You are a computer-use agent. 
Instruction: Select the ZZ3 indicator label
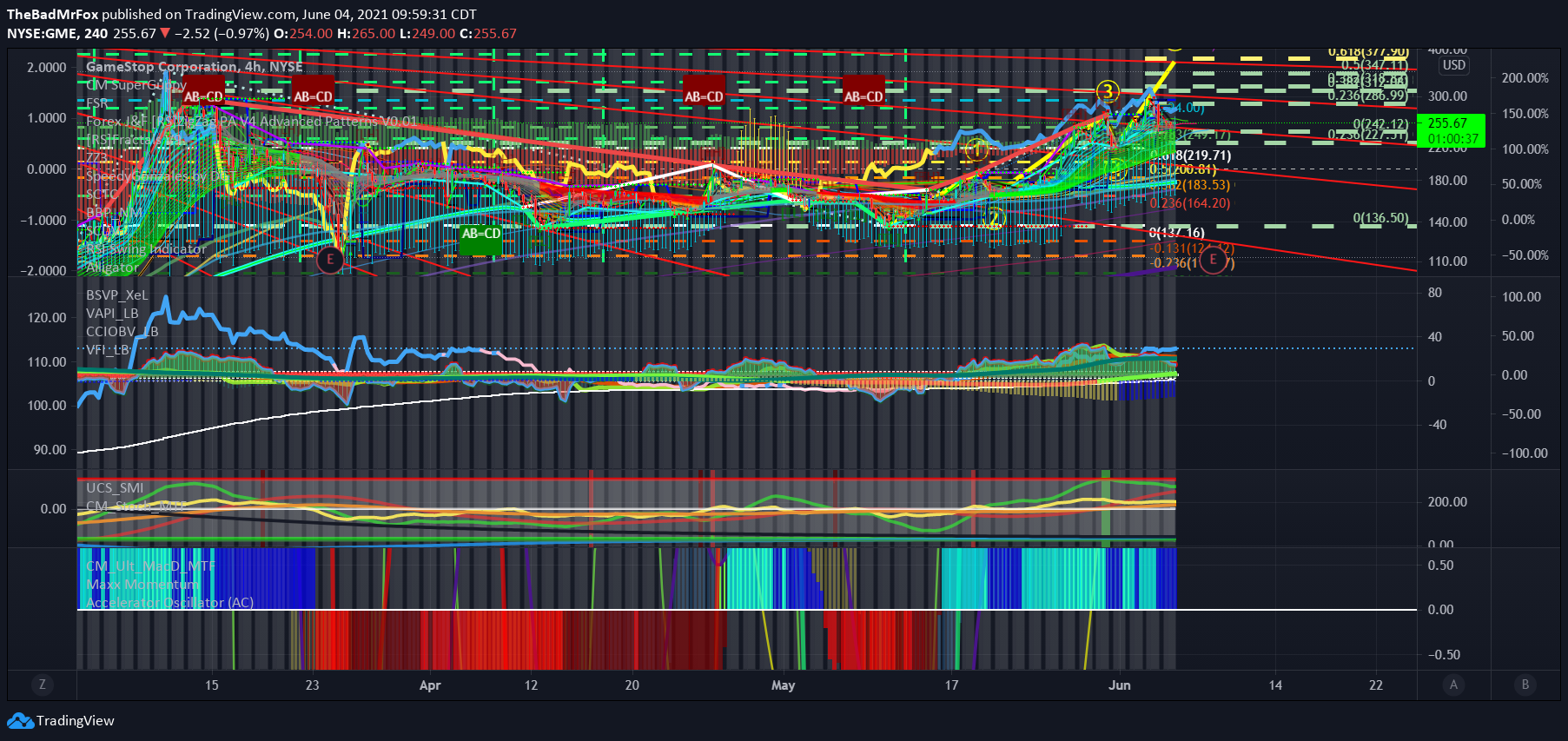(96, 157)
